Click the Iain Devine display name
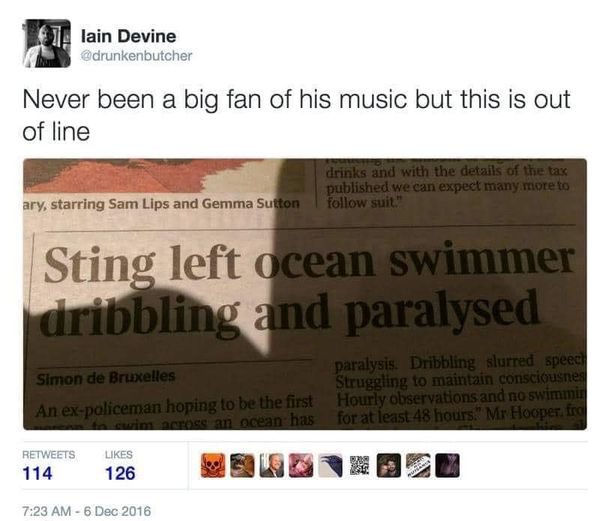 click(129, 37)
